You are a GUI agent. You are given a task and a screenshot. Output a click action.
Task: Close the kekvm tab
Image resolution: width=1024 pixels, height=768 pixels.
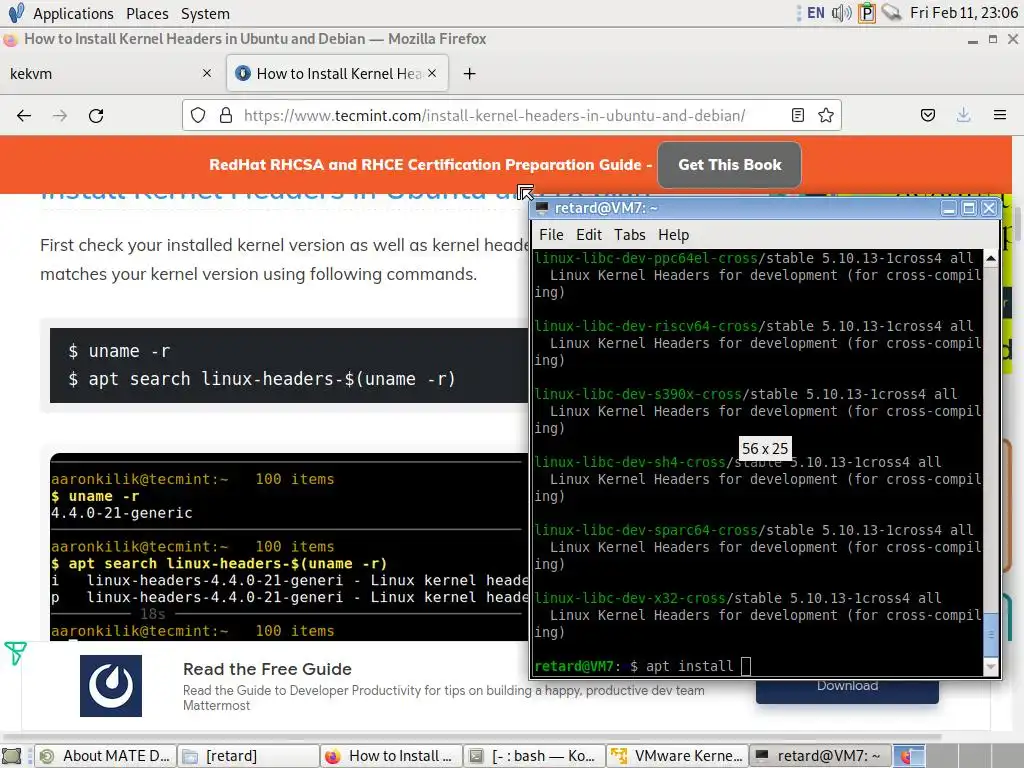point(207,73)
